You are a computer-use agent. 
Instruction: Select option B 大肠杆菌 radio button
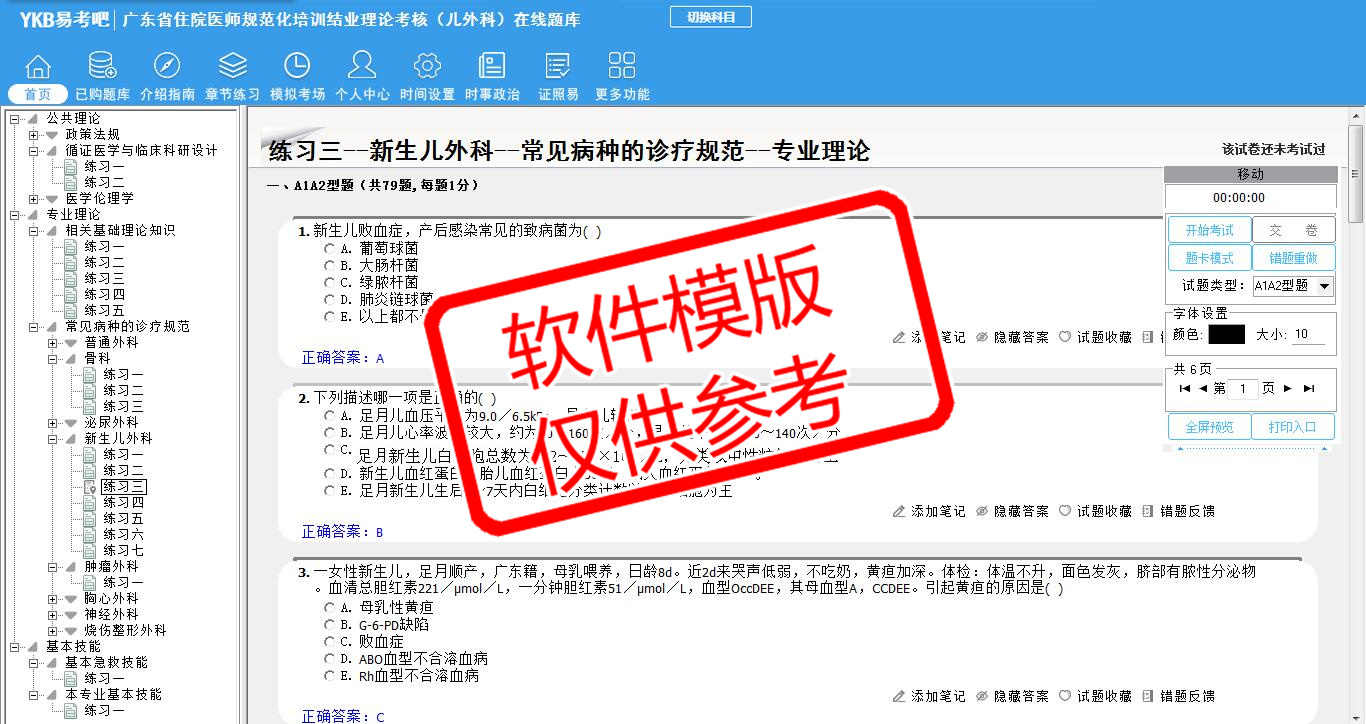coord(329,265)
